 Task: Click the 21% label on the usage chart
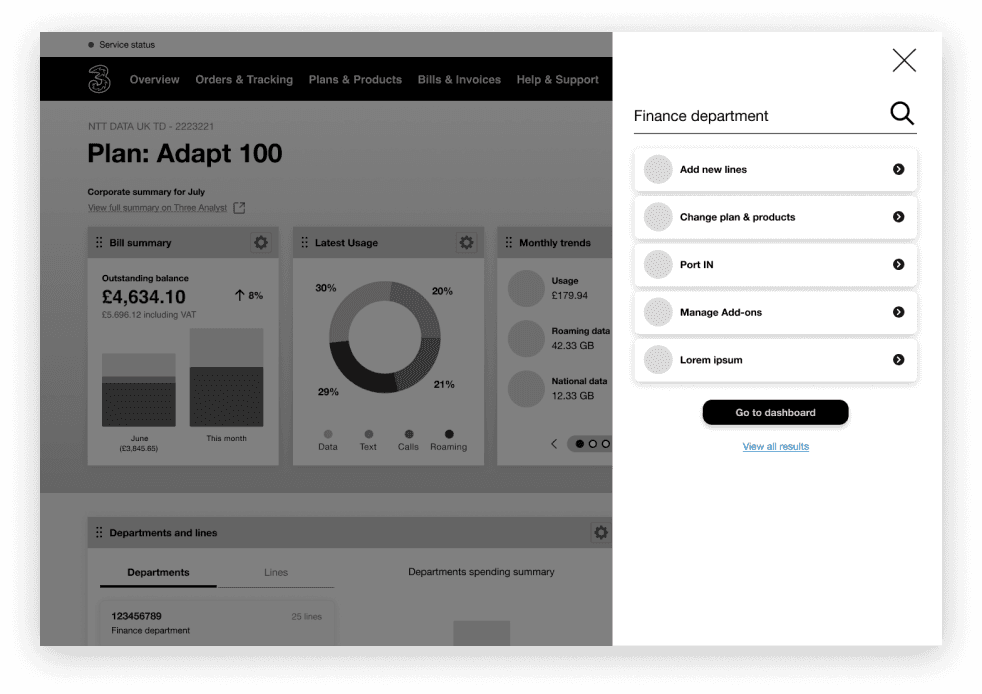point(444,385)
